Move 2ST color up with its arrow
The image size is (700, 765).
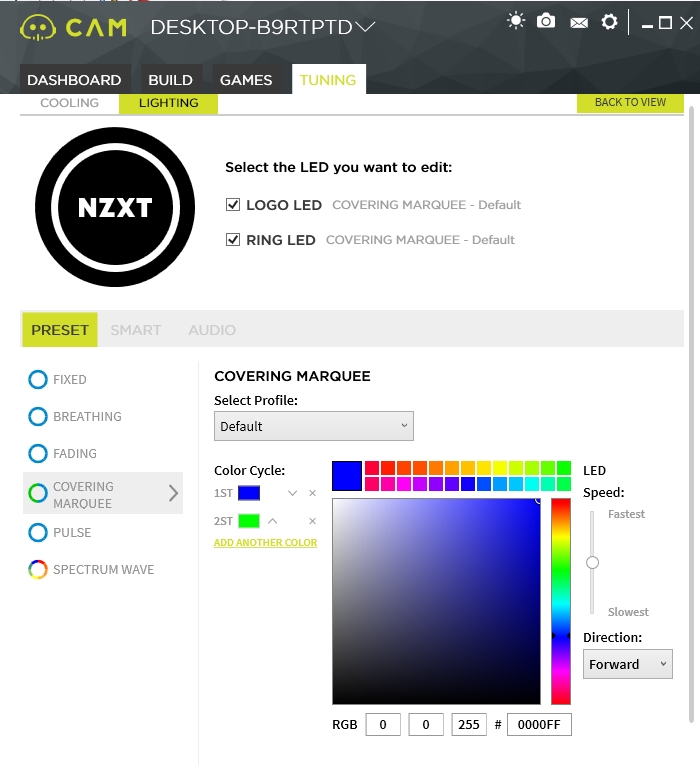(x=273, y=521)
